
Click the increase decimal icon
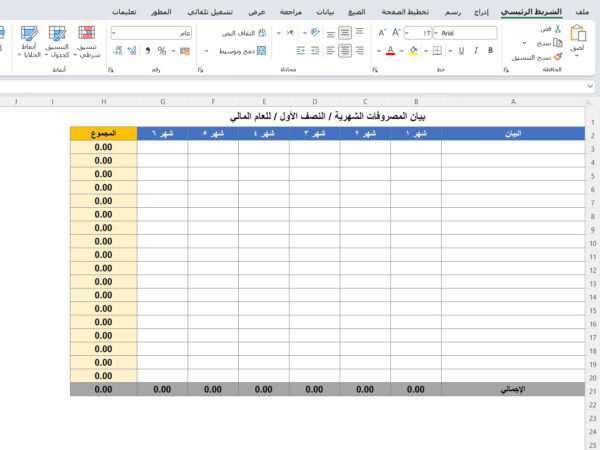[x=132, y=51]
